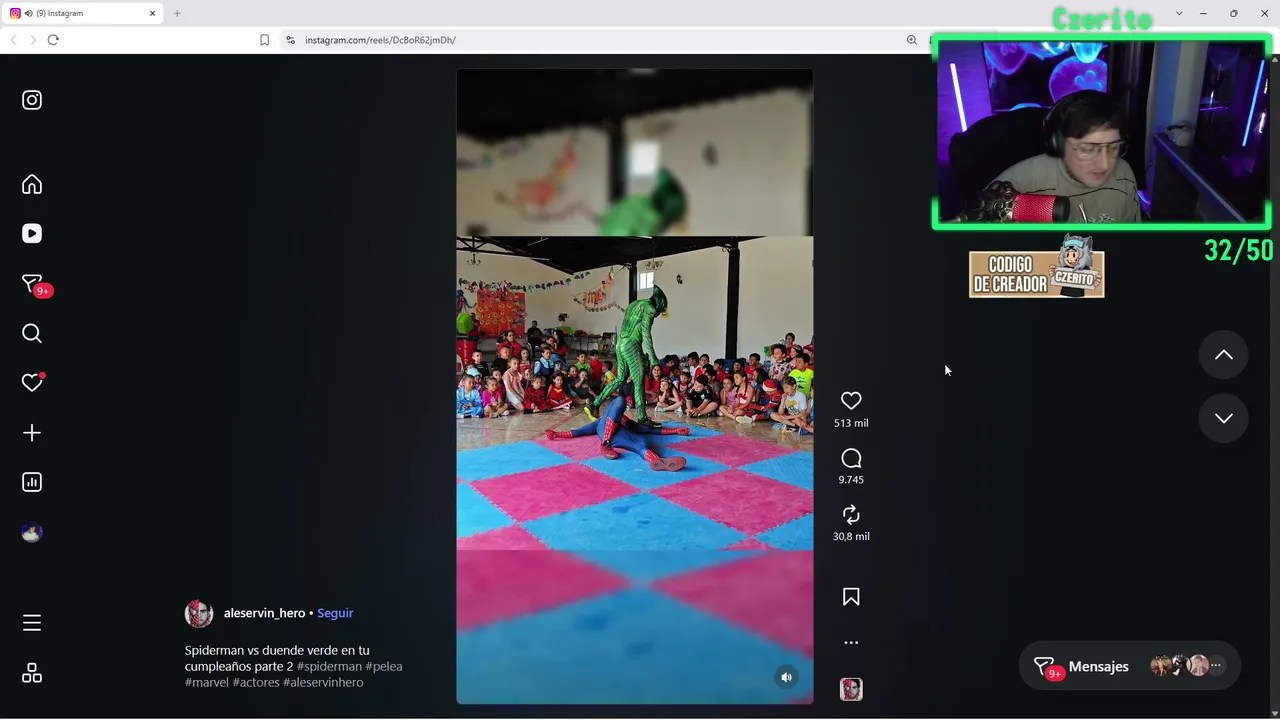
Task: Click the Instagram logo in sidebar
Action: (x=32, y=100)
